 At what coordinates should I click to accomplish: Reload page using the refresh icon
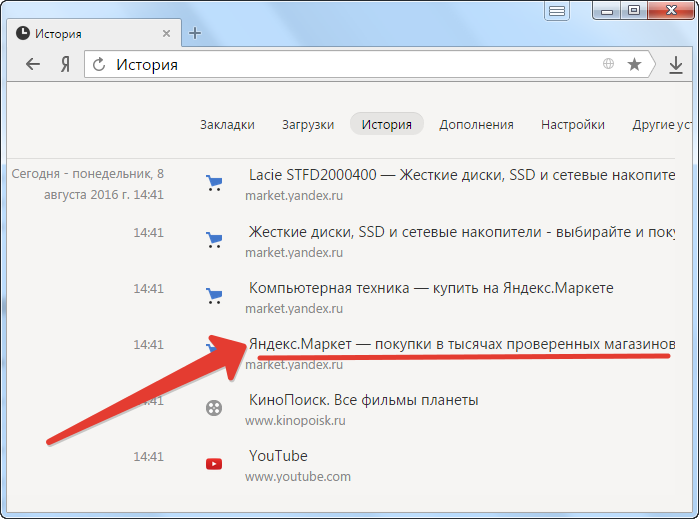(99, 65)
